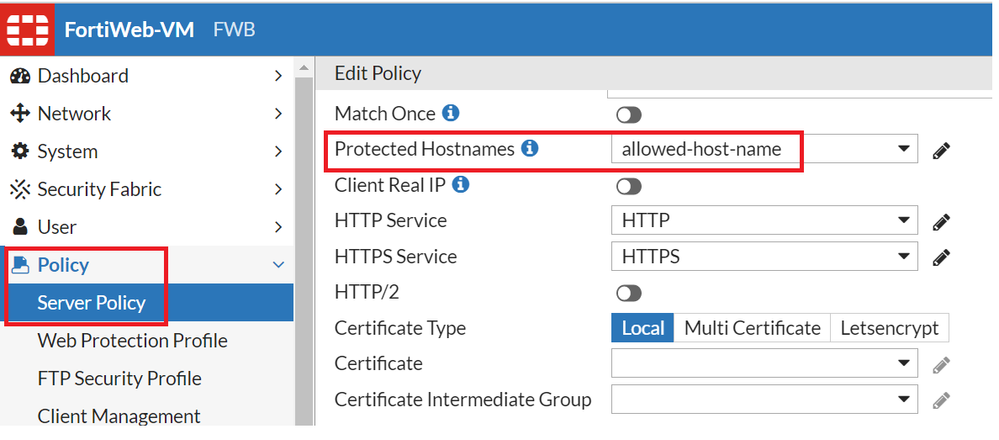Edit the HTTP Service with pencil icon
This screenshot has height=440, width=999.
coord(940,222)
